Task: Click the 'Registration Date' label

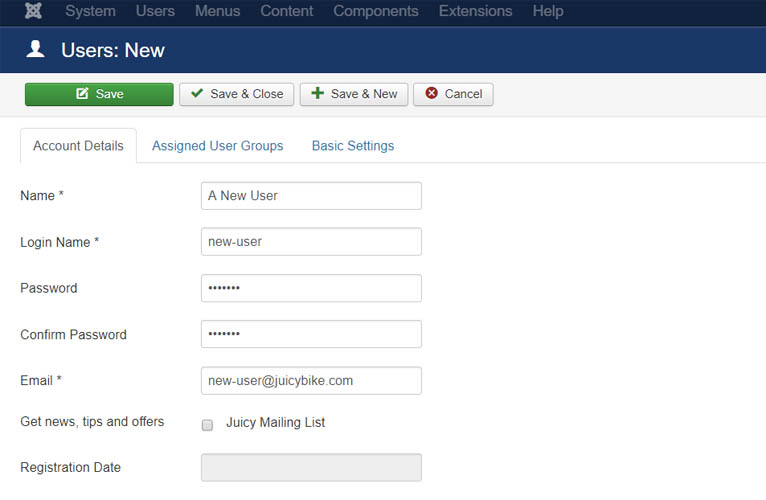Action: [x=70, y=467]
